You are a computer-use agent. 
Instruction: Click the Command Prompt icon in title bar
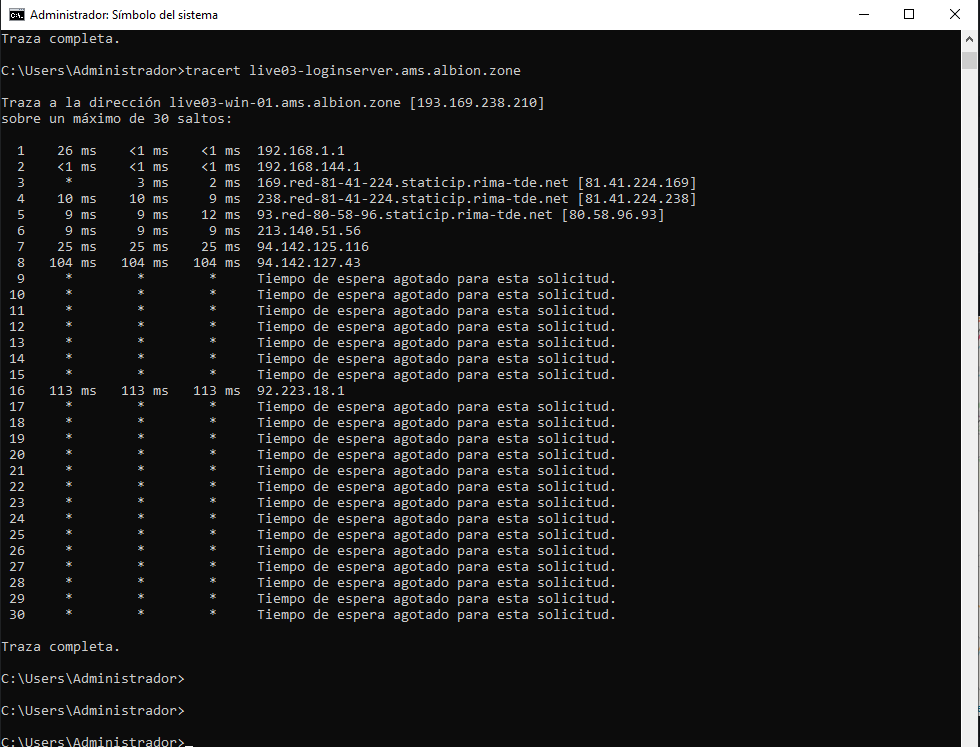(15, 15)
